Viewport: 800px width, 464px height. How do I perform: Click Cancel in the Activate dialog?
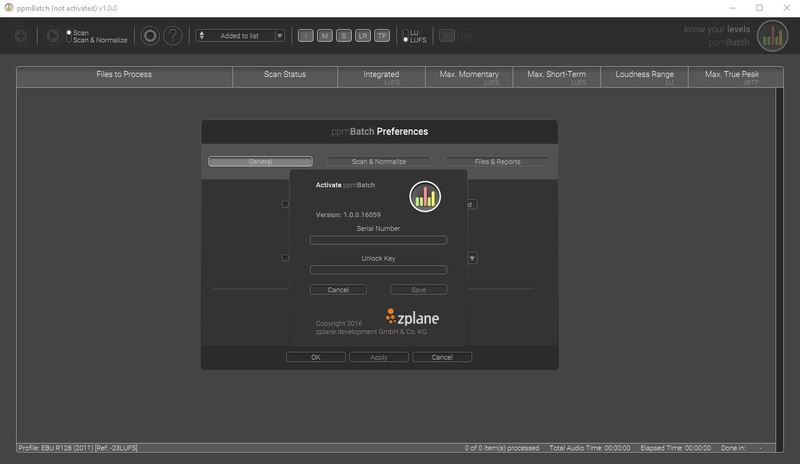[x=338, y=290]
